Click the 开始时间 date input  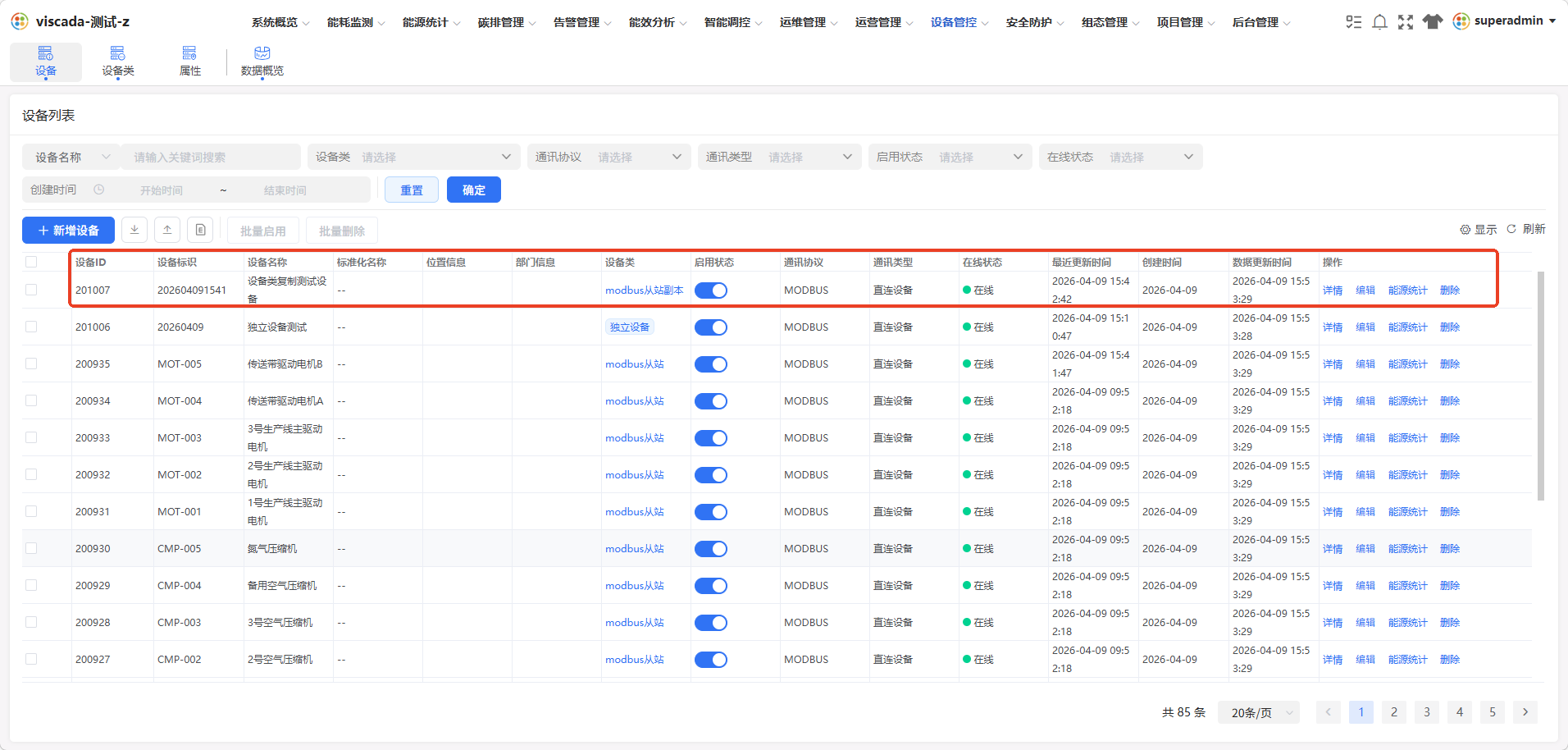(x=162, y=190)
